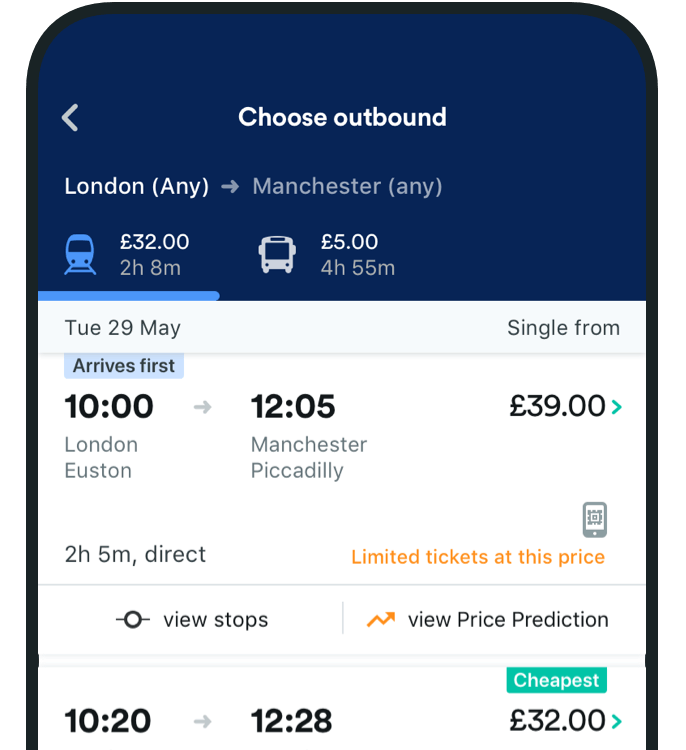Tap the mobile ticket icon

pos(595,519)
